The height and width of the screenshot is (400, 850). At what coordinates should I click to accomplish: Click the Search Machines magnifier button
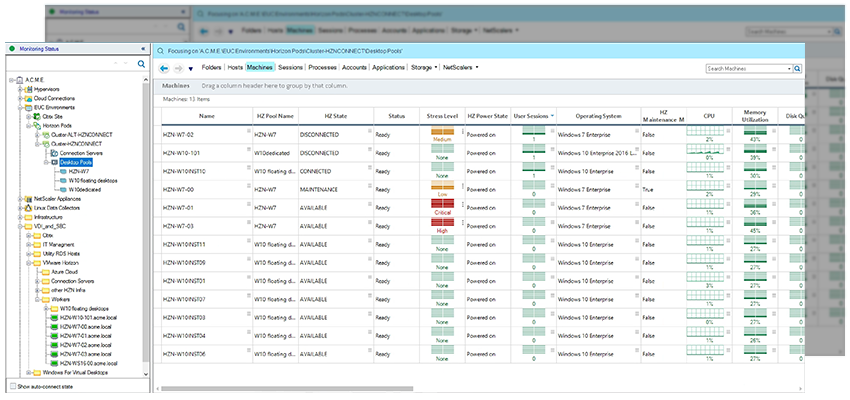point(797,69)
